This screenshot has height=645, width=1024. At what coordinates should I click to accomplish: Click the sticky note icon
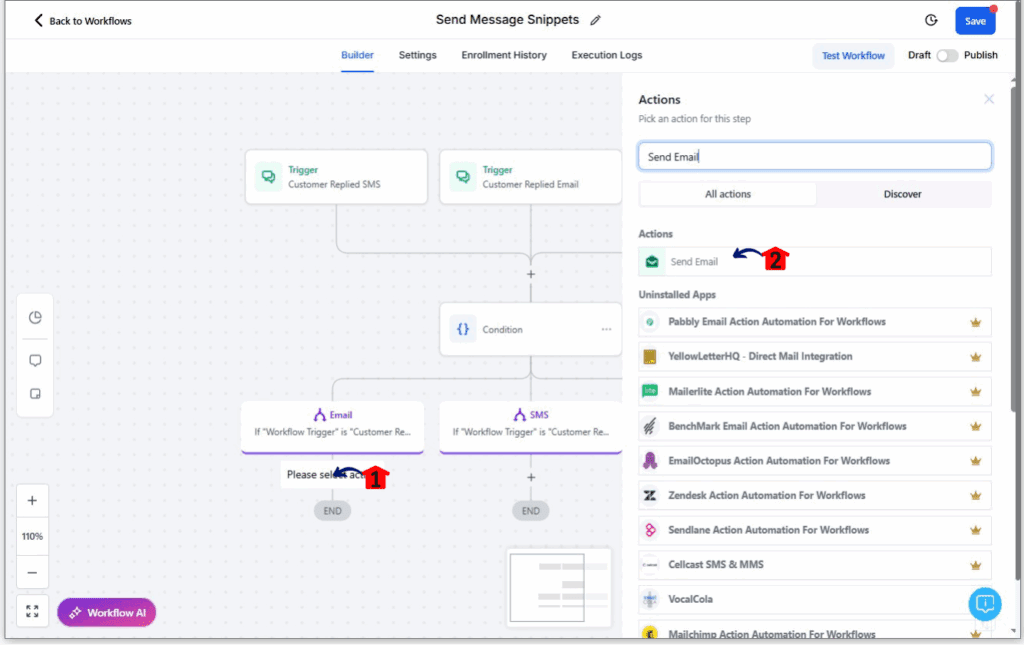tap(35, 394)
